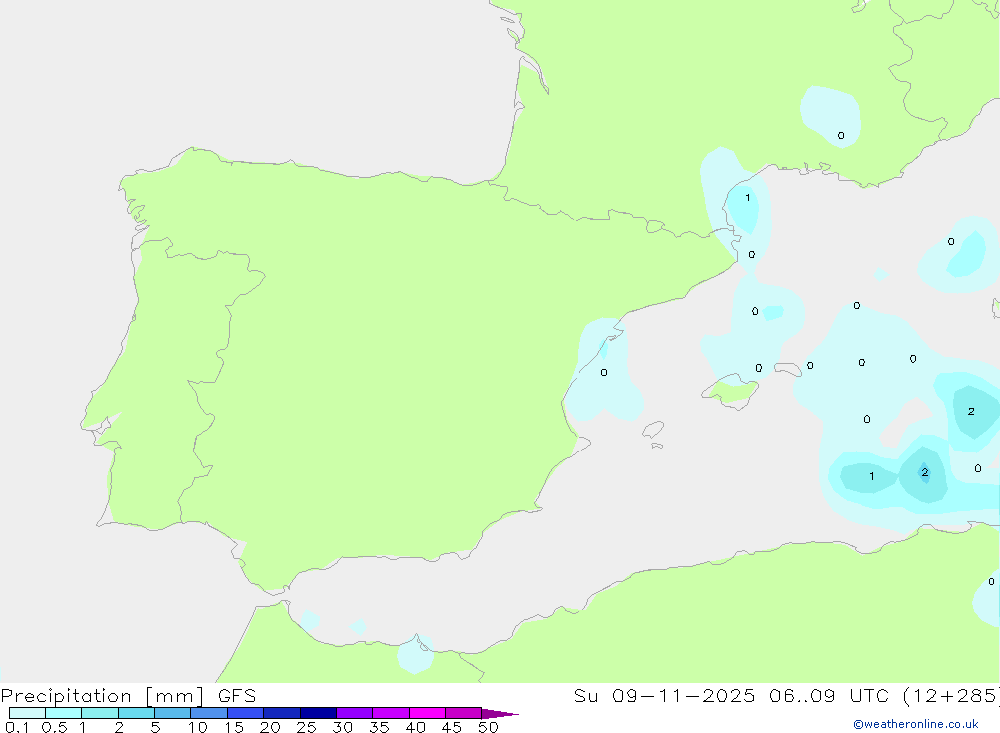Screen dimensions: 1000x733
Task: Choose the 35–40 mm violet legend swatch
Action: pyautogui.click(x=390, y=713)
